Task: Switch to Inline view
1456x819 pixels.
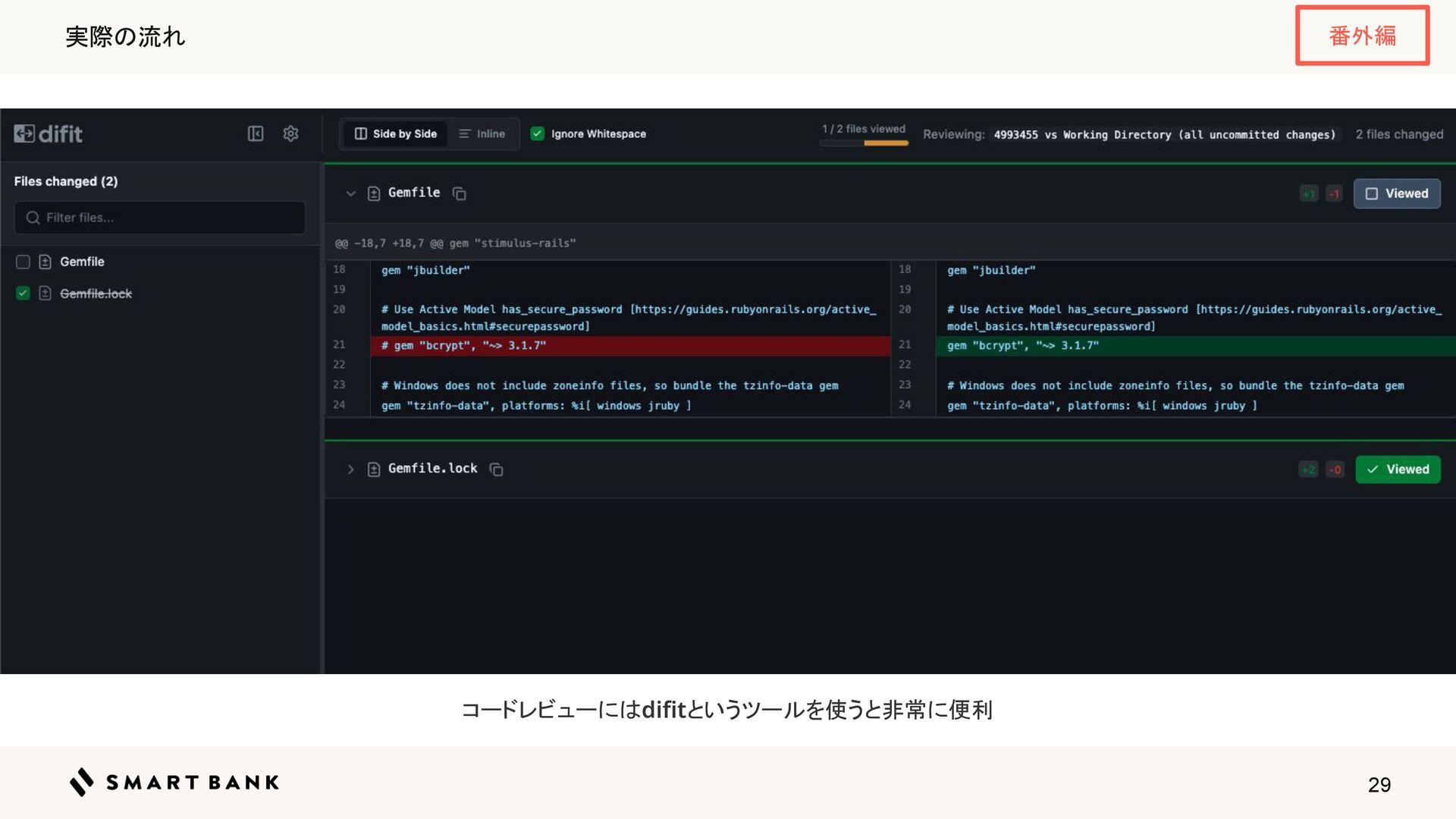Action: [482, 133]
